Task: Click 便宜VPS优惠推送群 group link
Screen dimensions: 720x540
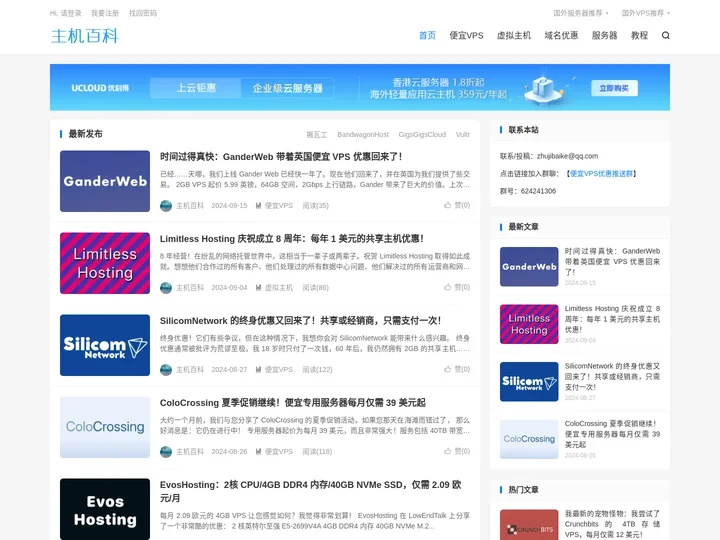Action: point(602,174)
